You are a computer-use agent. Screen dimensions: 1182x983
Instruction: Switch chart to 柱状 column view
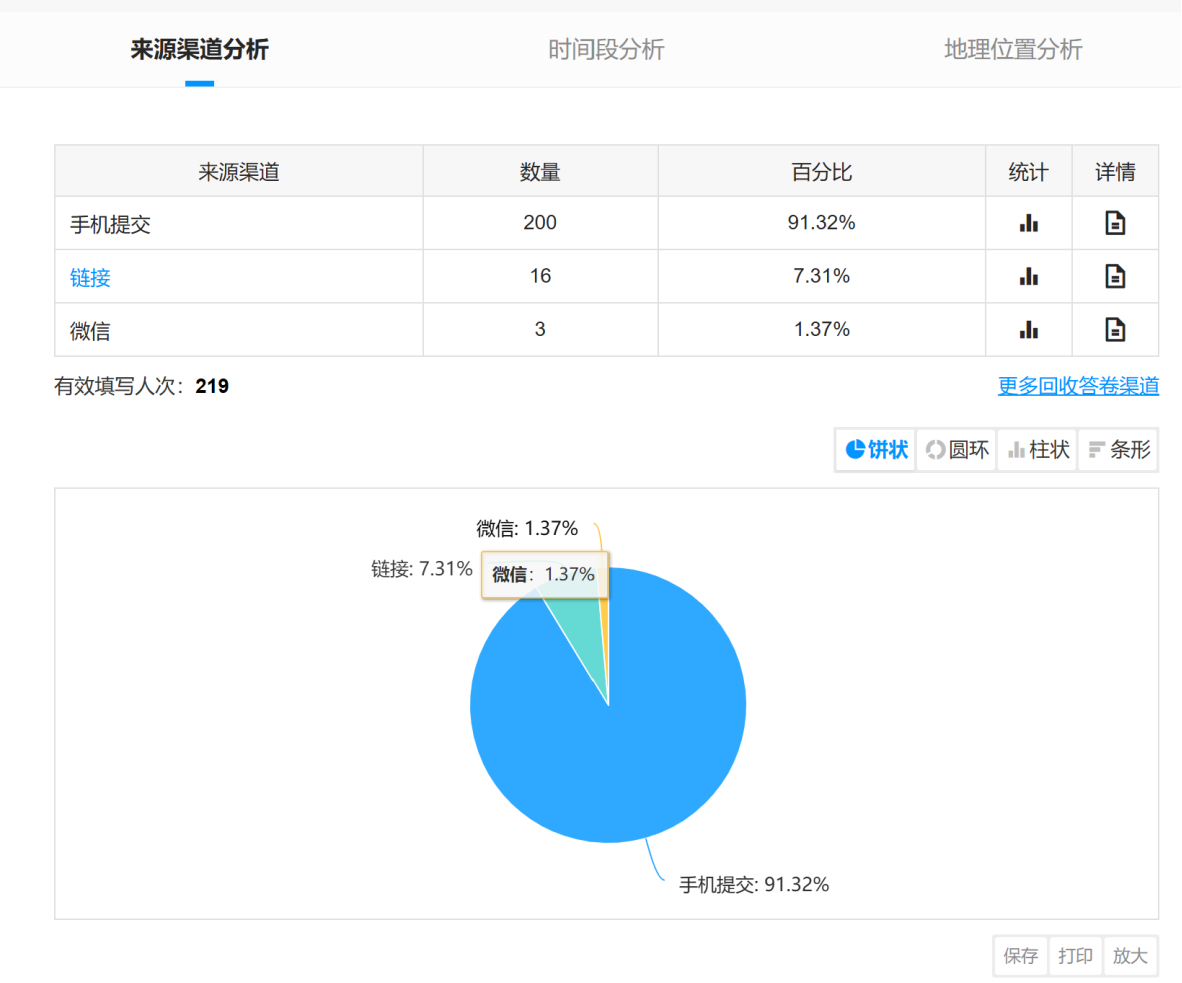1038,450
